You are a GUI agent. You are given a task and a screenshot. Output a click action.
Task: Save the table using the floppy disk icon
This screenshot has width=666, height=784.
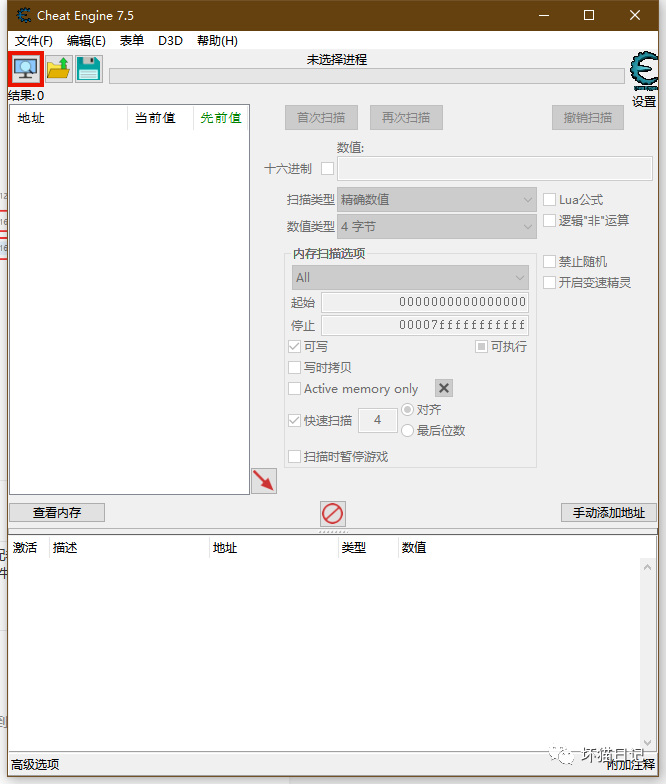pos(89,68)
